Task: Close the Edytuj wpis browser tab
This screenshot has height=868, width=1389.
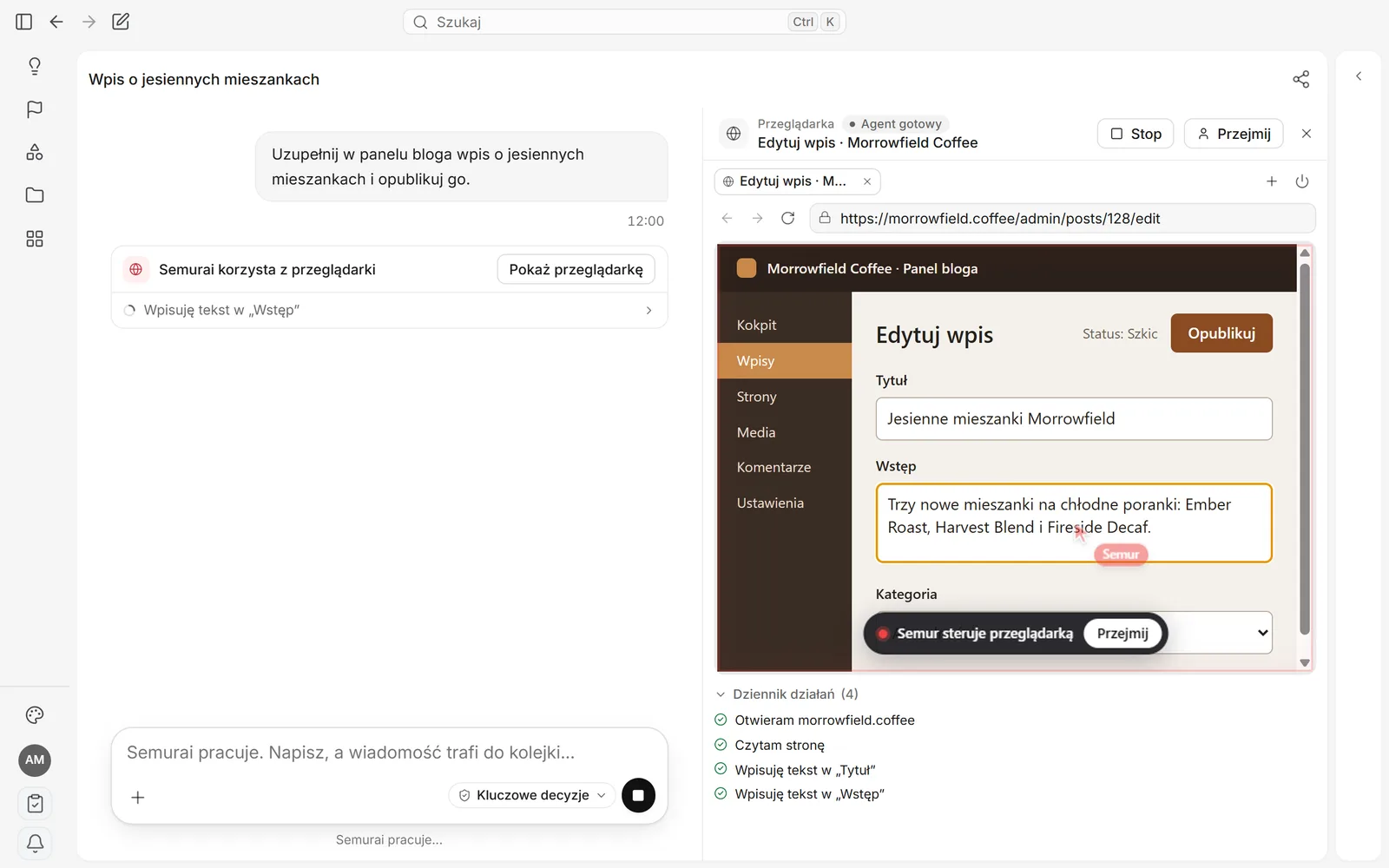Action: coord(866,181)
